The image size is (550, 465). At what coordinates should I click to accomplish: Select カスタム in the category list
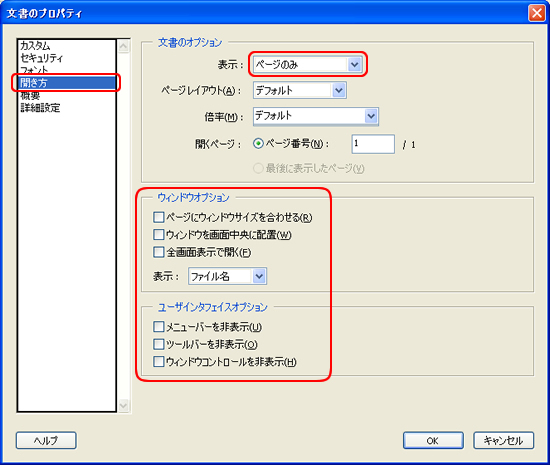[x=35, y=46]
